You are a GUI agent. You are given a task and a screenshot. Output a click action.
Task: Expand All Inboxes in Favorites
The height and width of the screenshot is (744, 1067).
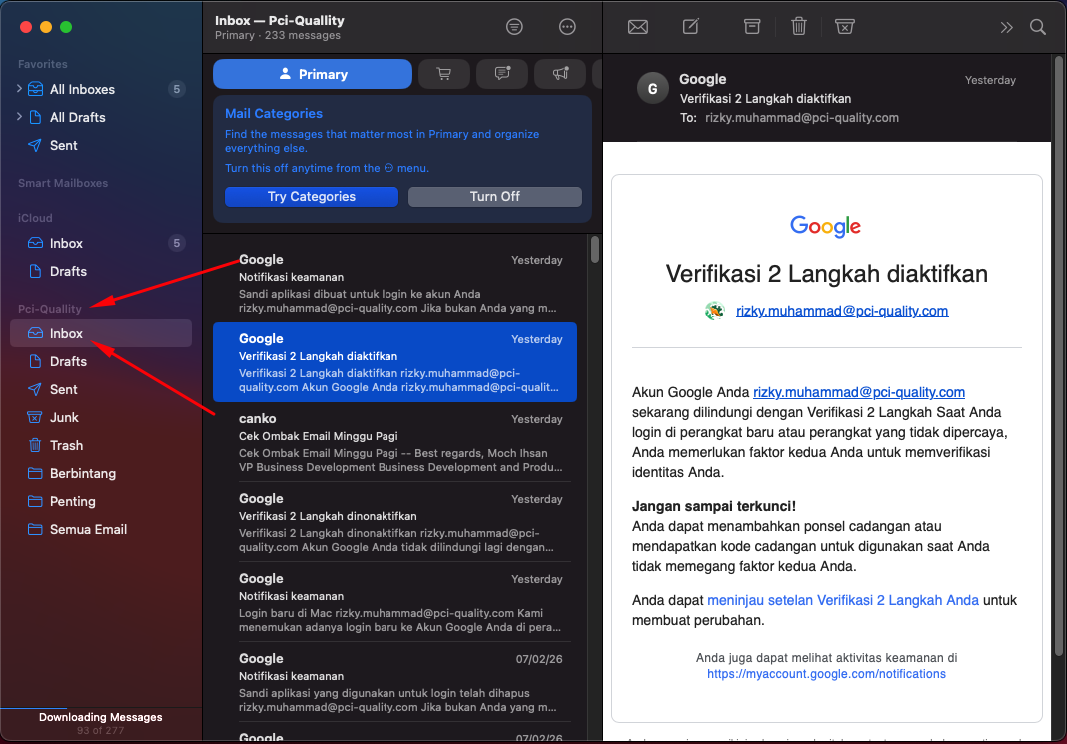click(18, 89)
